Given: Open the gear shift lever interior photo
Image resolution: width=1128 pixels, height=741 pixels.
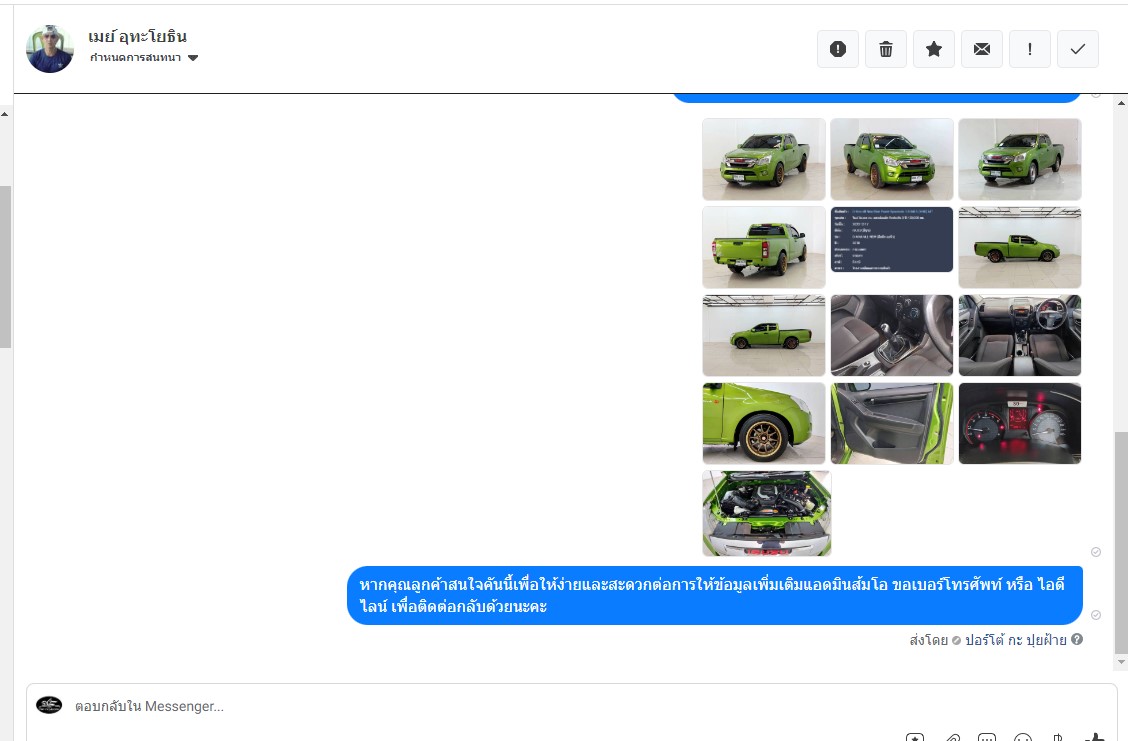Looking at the screenshot, I should pyautogui.click(x=892, y=335).
